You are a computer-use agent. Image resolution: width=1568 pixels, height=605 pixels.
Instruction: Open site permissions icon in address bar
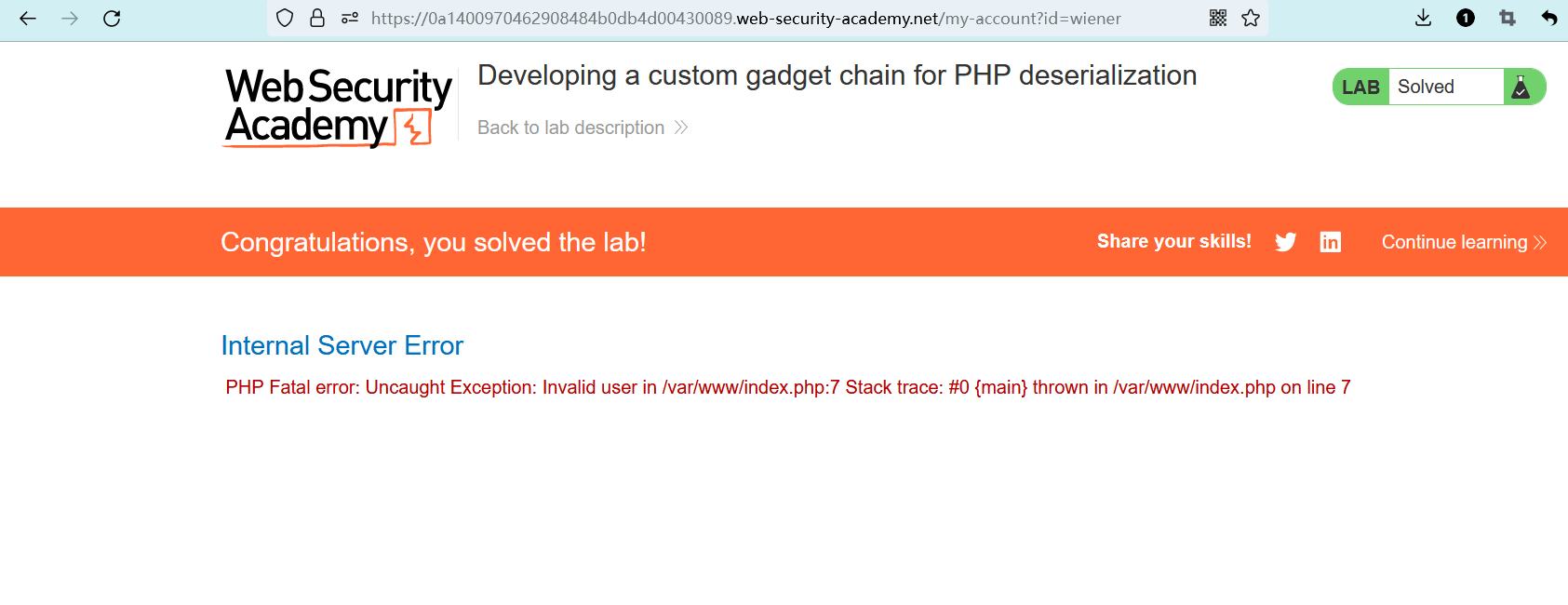[350, 19]
